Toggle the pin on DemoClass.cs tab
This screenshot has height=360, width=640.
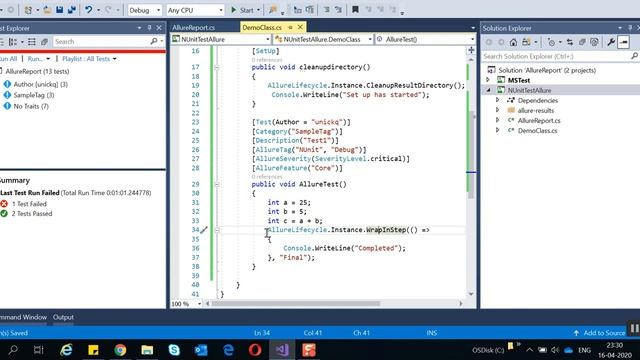click(x=290, y=27)
